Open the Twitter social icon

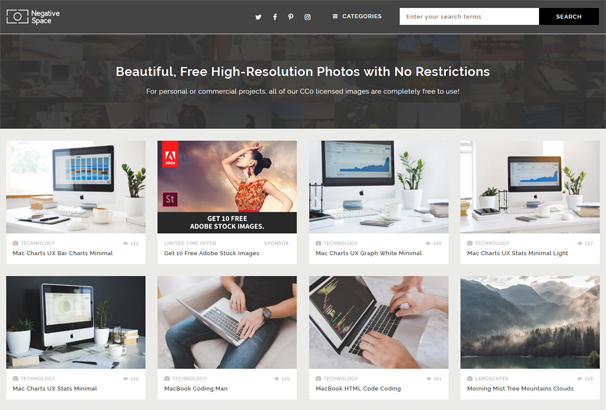coord(258,17)
